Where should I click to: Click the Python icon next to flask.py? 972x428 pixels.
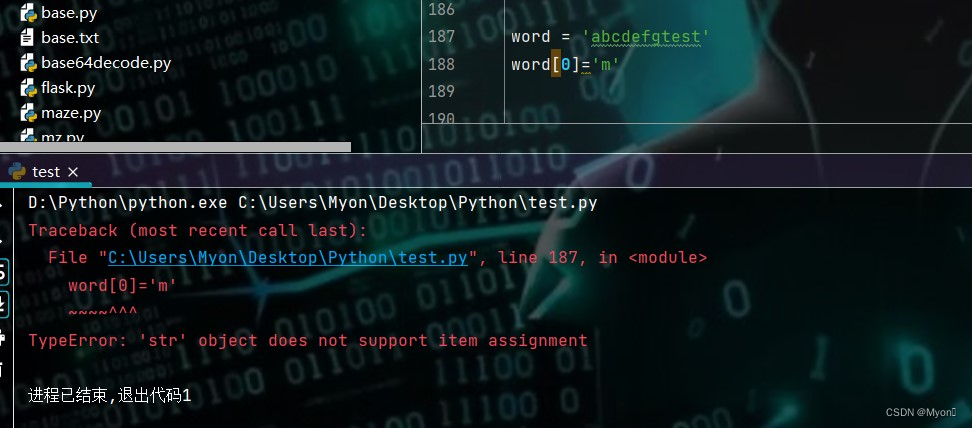[x=29, y=88]
